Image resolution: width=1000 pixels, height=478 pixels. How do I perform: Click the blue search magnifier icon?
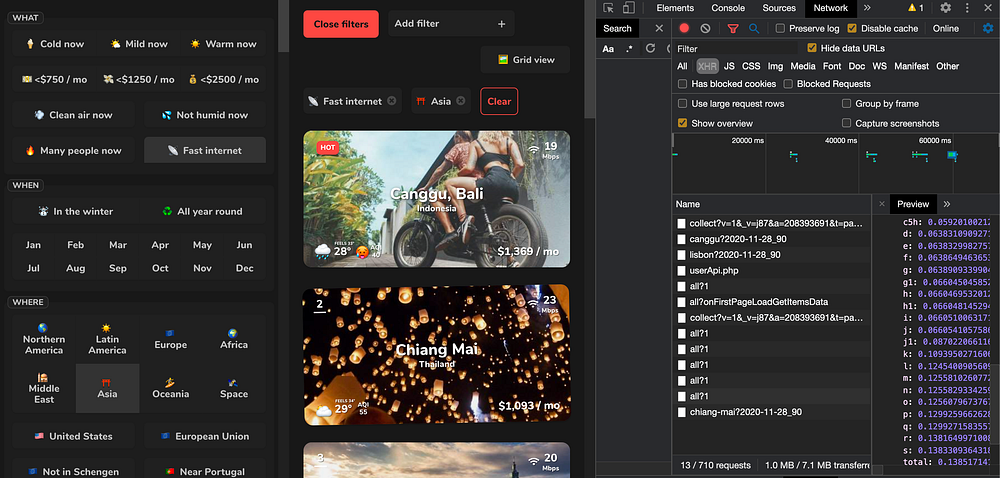(x=754, y=28)
